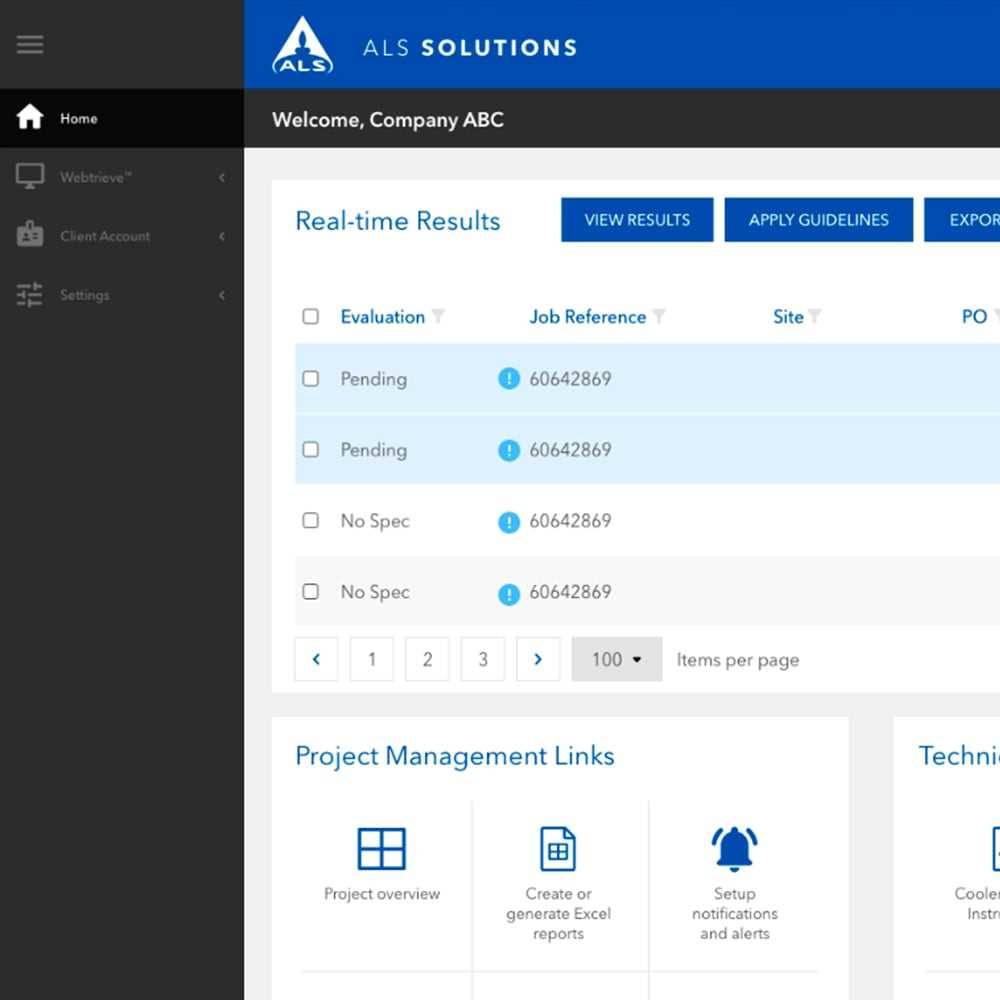The width and height of the screenshot is (1000, 1000).
Task: Check the first Pending row checkbox
Action: coord(311,379)
